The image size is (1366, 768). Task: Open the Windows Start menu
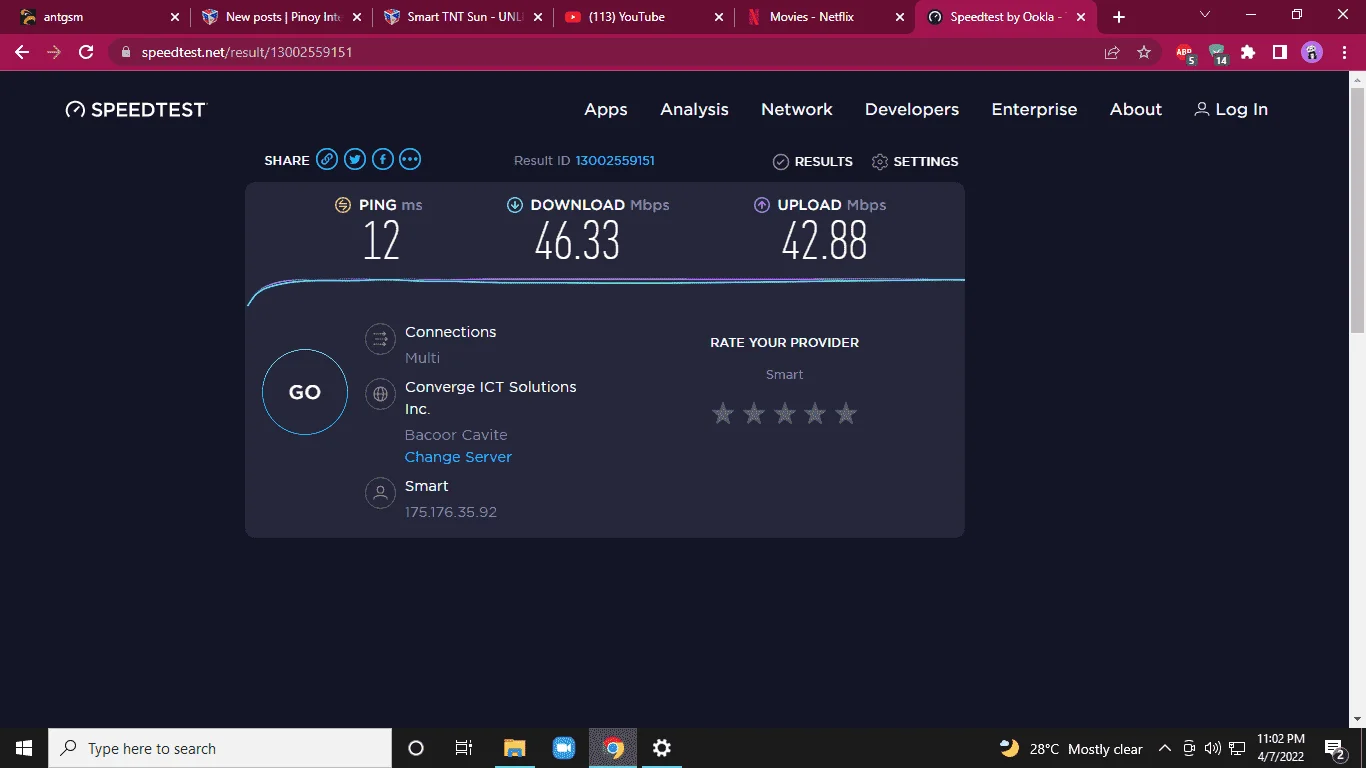(24, 748)
